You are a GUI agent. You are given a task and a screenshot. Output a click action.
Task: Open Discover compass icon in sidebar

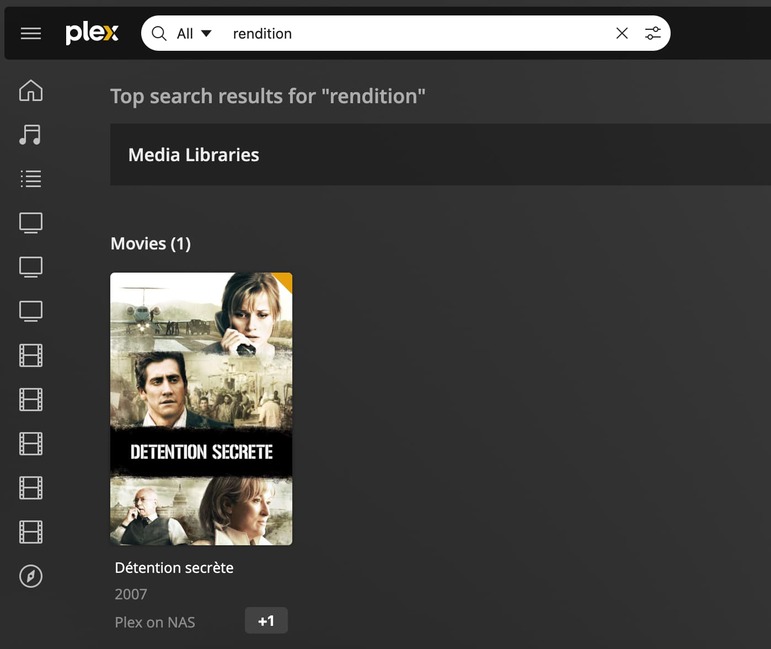30,576
